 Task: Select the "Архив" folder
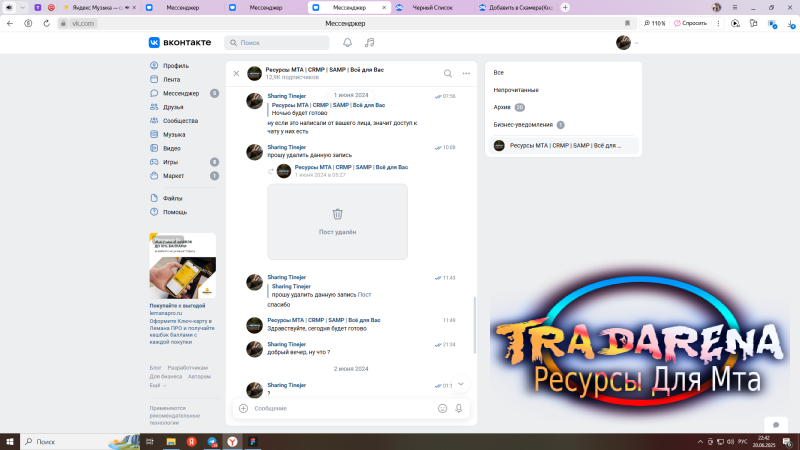pyautogui.click(x=504, y=107)
